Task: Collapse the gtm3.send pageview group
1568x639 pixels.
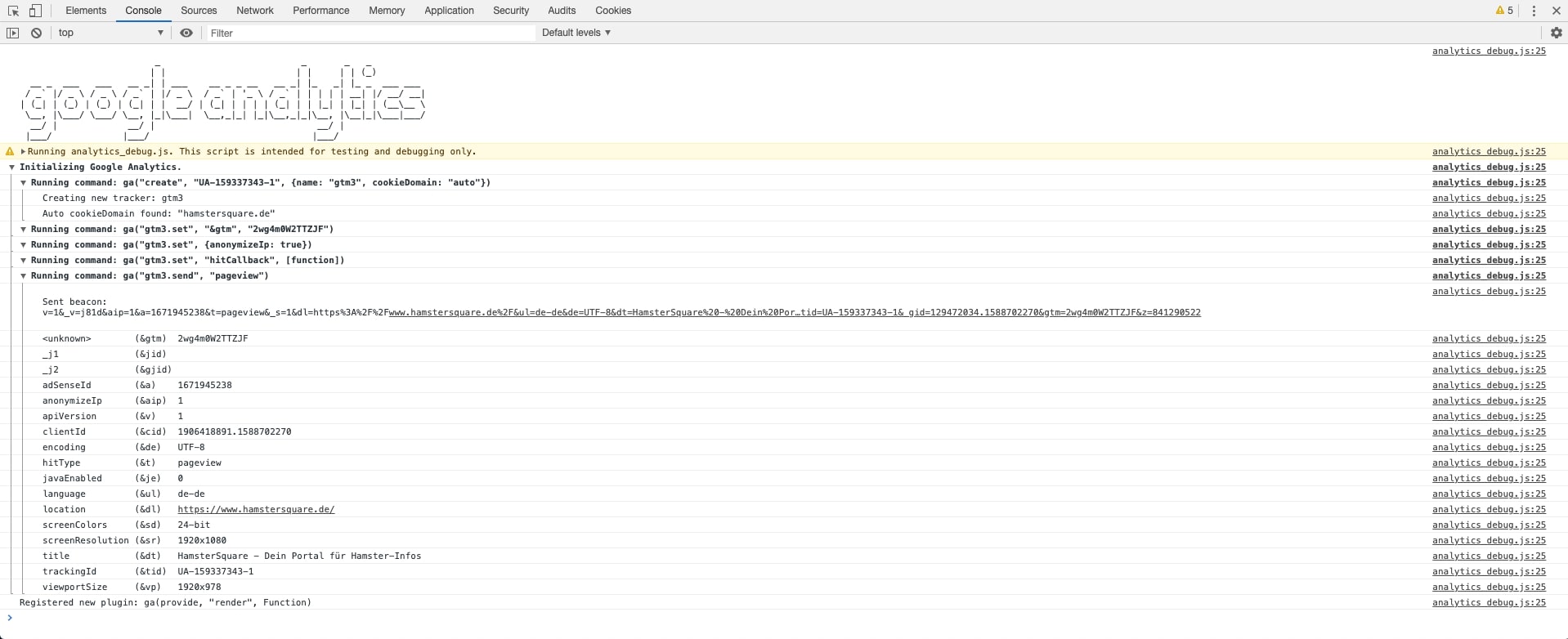Action: pos(24,276)
